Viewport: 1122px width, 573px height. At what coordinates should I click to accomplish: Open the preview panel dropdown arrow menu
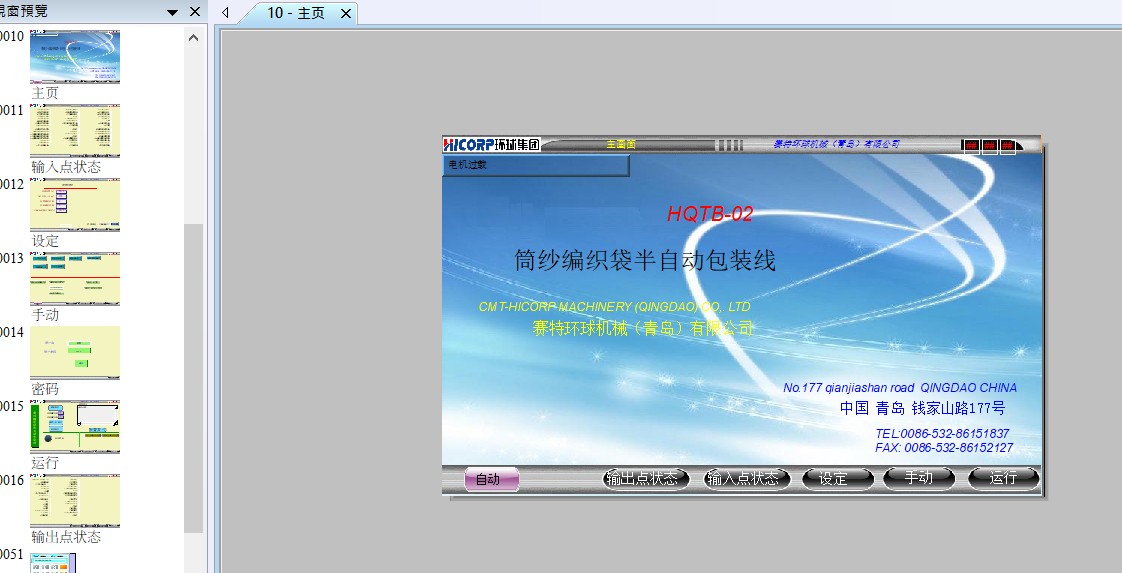[x=172, y=13]
